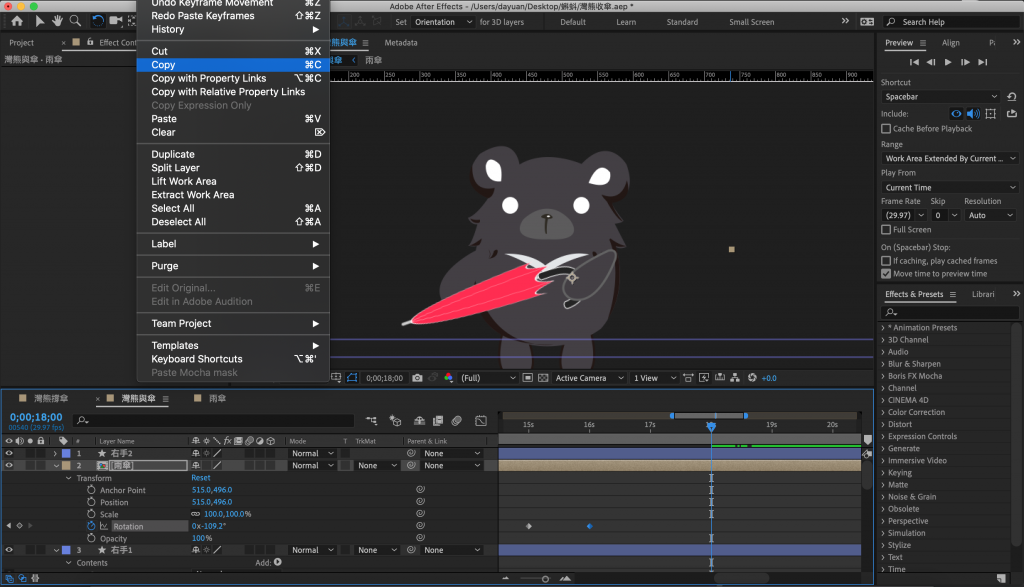1024x587 pixels.
Task: Reset the preview shortcut settings icon
Action: tap(1012, 97)
